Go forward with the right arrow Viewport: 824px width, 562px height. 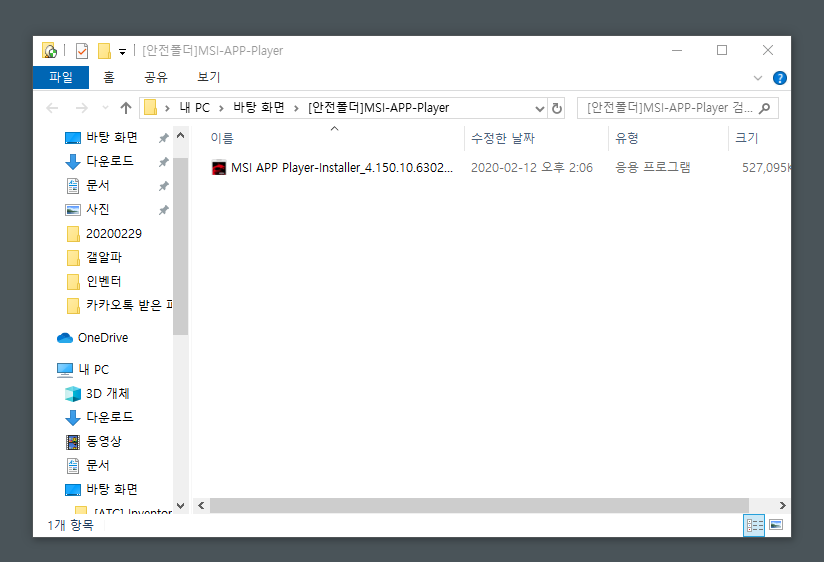pos(81,108)
